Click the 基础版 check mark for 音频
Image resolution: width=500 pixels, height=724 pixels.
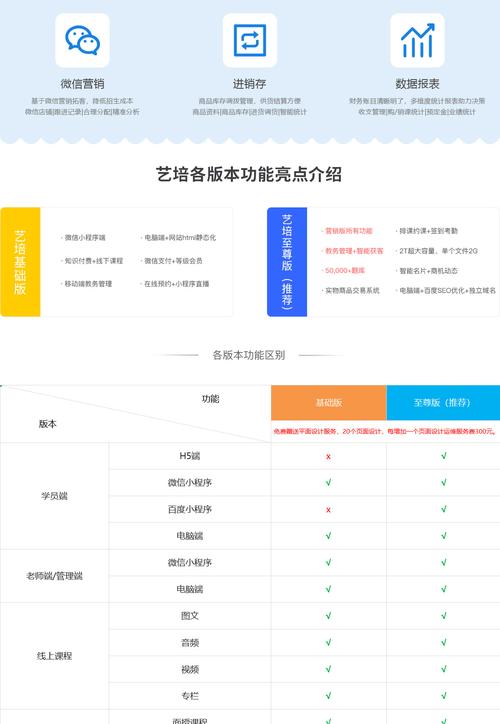[328, 642]
